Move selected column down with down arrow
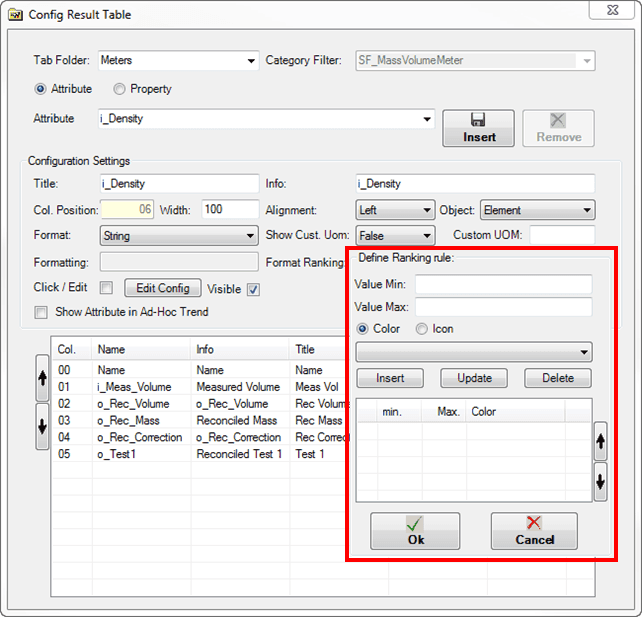 [42, 427]
